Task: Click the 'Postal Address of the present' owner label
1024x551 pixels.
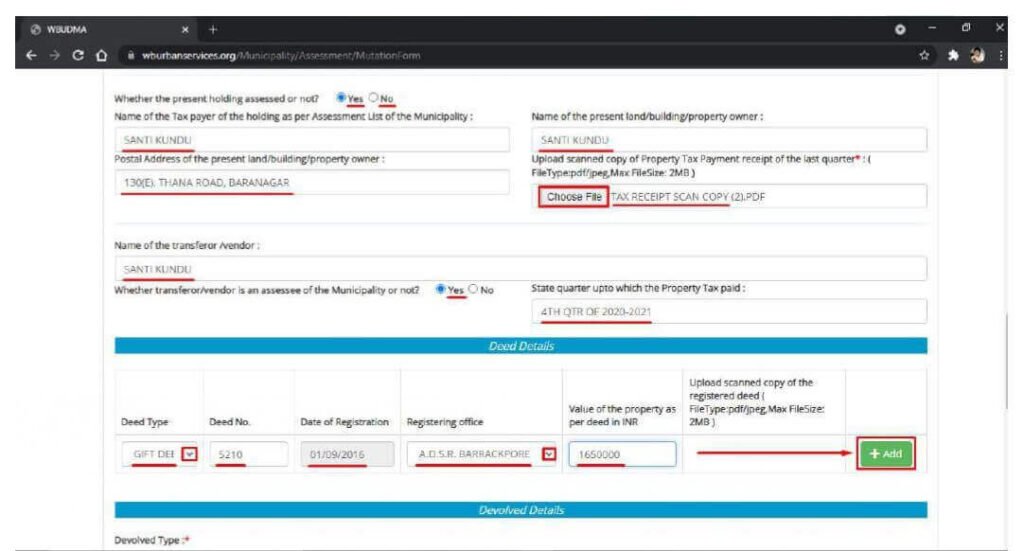Action: pyautogui.click(x=249, y=159)
